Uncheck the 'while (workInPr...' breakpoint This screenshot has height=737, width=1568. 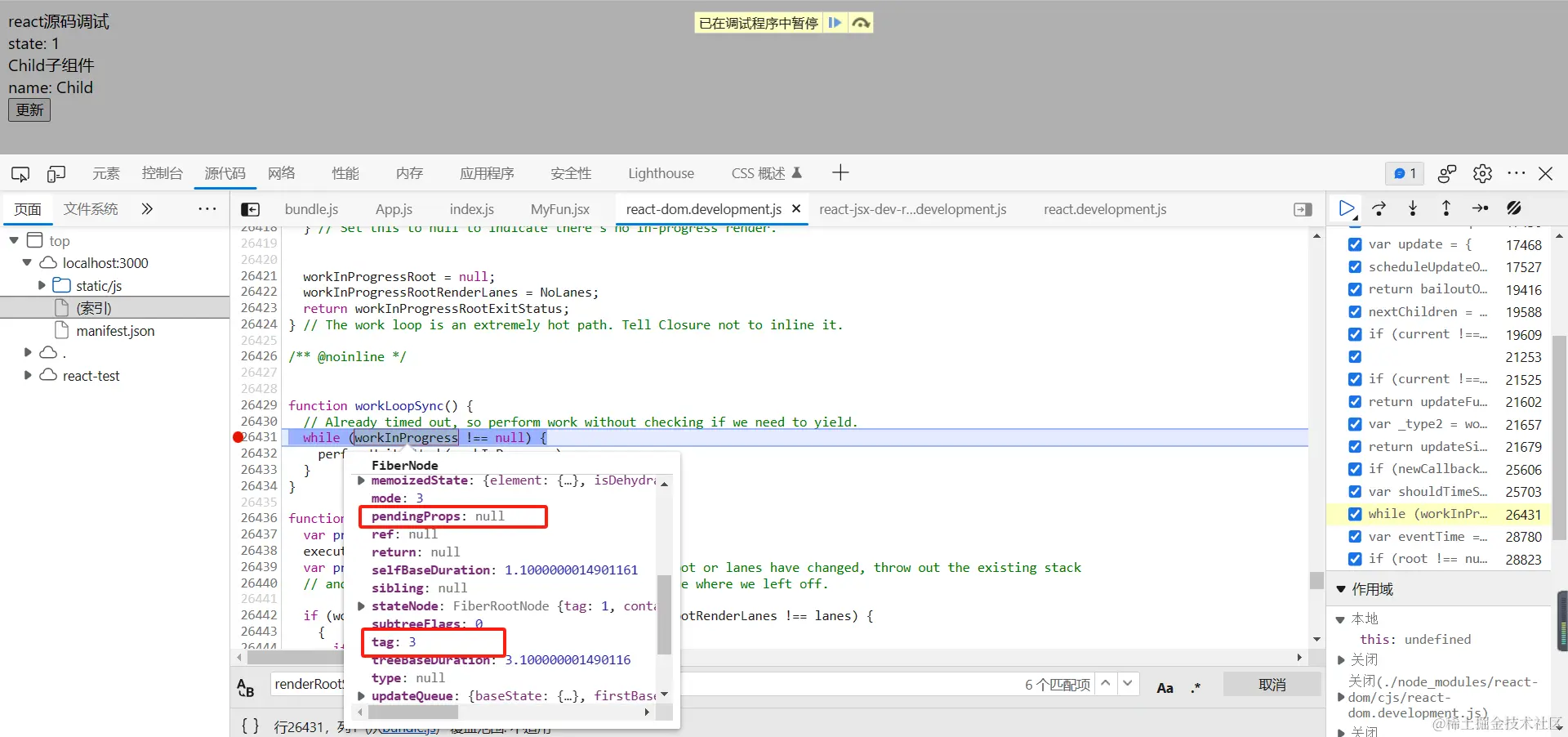(1355, 514)
